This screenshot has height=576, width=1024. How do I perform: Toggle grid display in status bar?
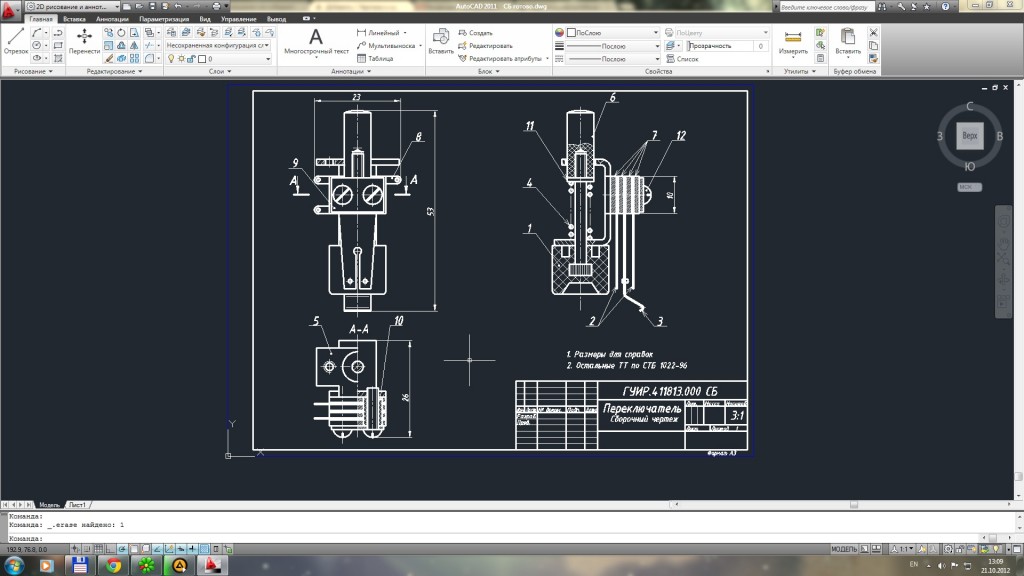[x=99, y=549]
